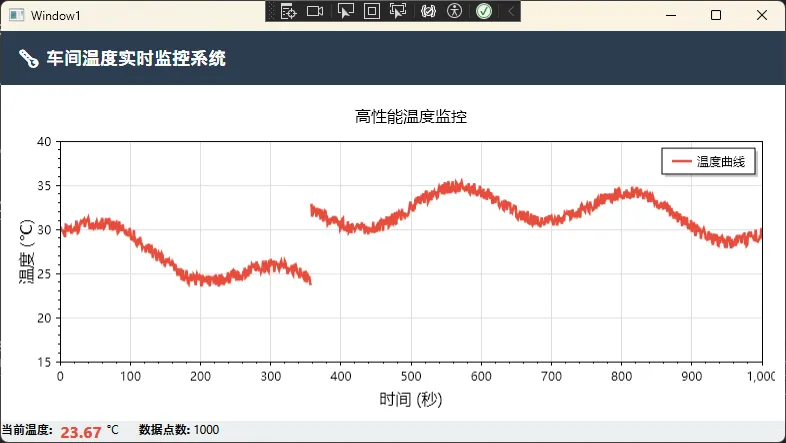Maximize the Window1 window

tap(716, 15)
